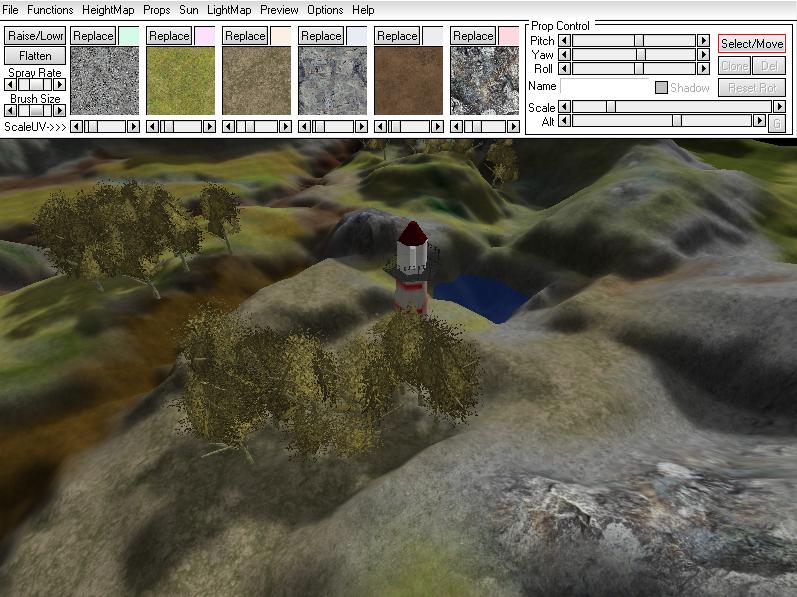Viewport: 797px width, 597px height.
Task: Increase Brush Size with right arrow
Action: coord(60,110)
